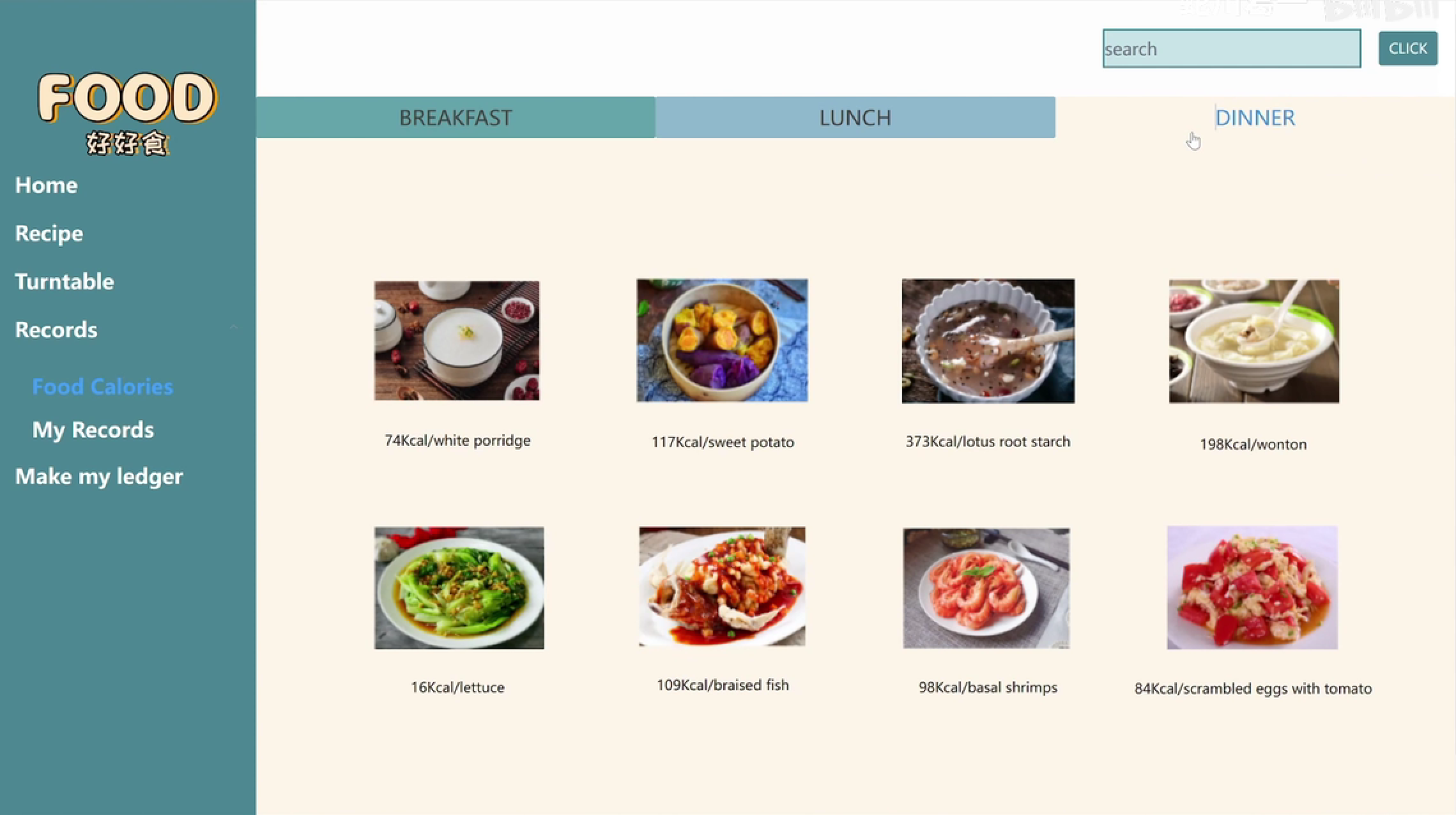
Task: Go to the Recipe section
Action: pos(49,234)
